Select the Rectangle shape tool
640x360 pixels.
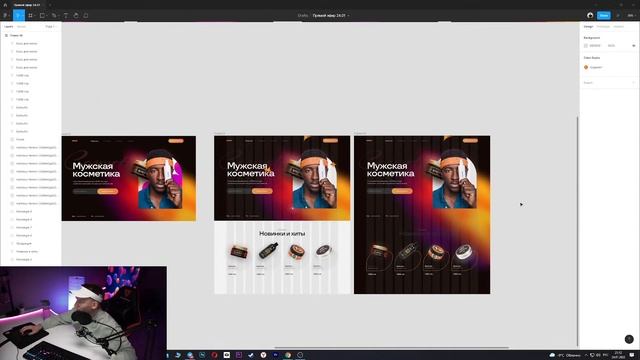(42, 16)
